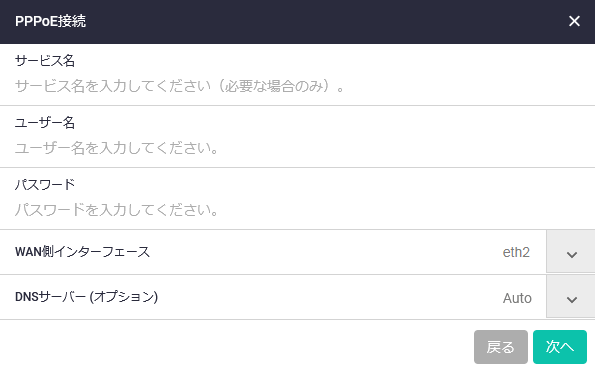Click the WAN側インターフェース label

point(82,252)
